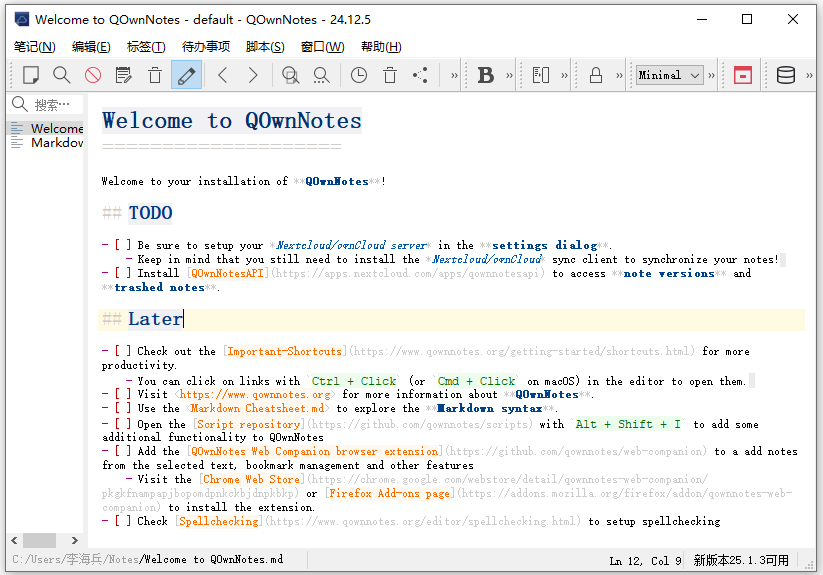
Task: Click the note search input field
Action: coord(55,105)
